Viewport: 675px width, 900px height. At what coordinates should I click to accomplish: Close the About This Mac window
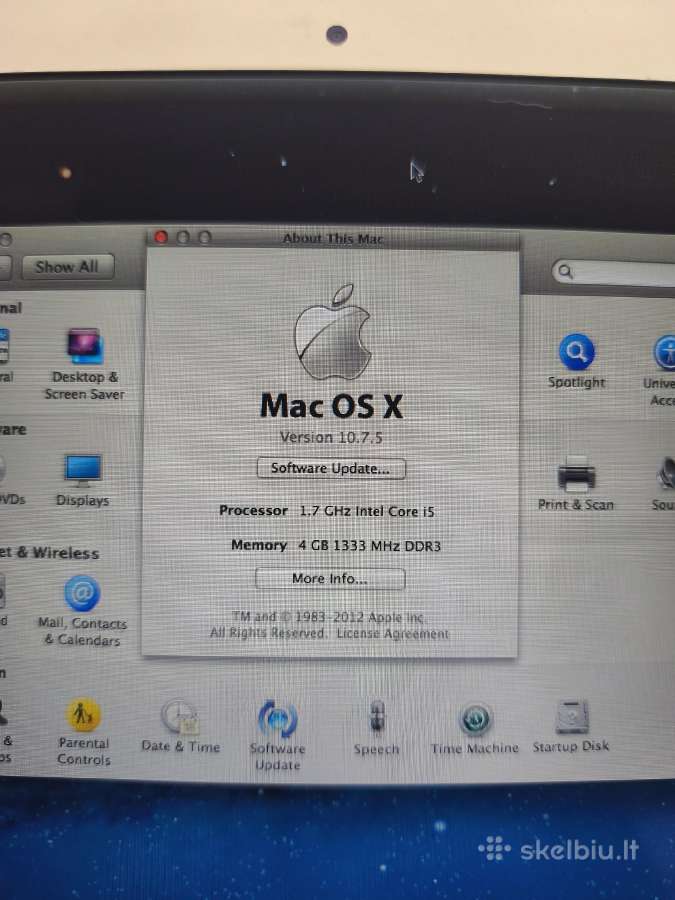[x=161, y=237]
